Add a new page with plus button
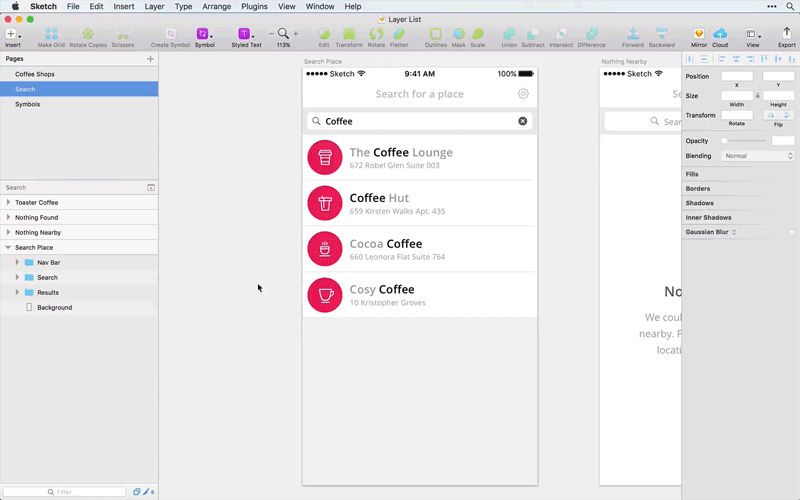Screen dimensions: 800x500 coord(150,59)
